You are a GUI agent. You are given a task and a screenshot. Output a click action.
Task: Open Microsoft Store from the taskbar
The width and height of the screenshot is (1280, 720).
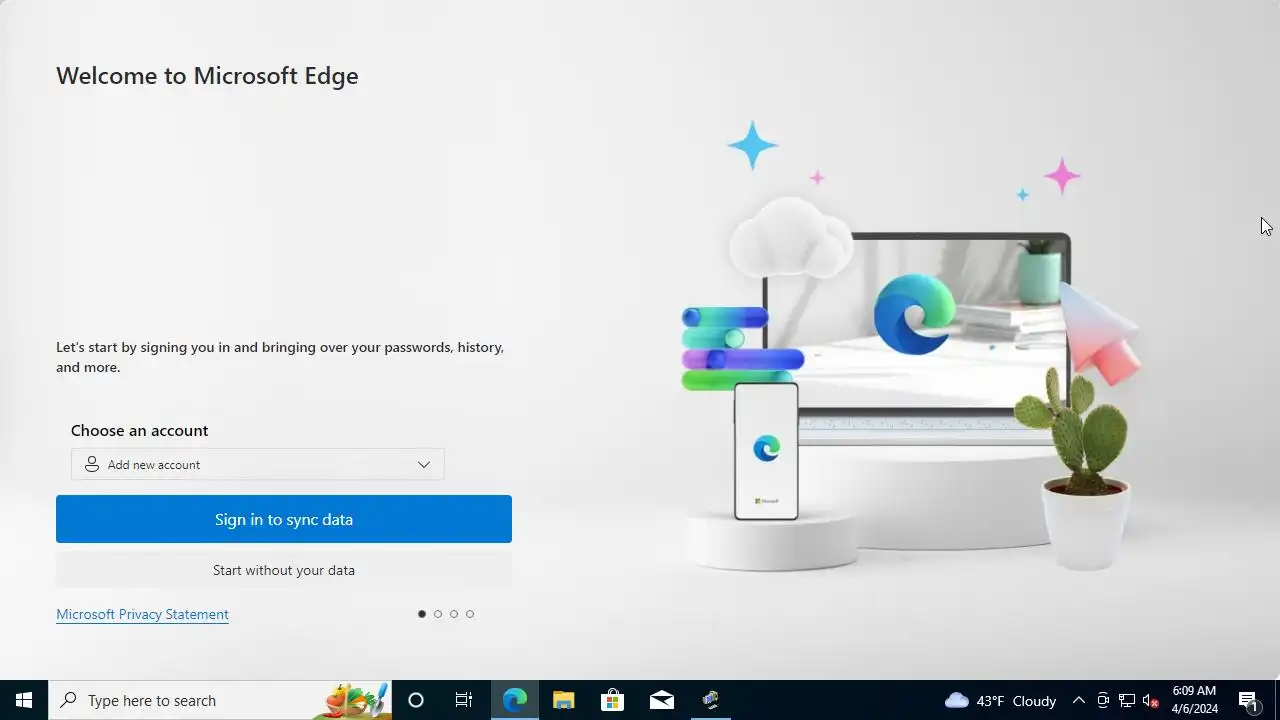coord(612,700)
